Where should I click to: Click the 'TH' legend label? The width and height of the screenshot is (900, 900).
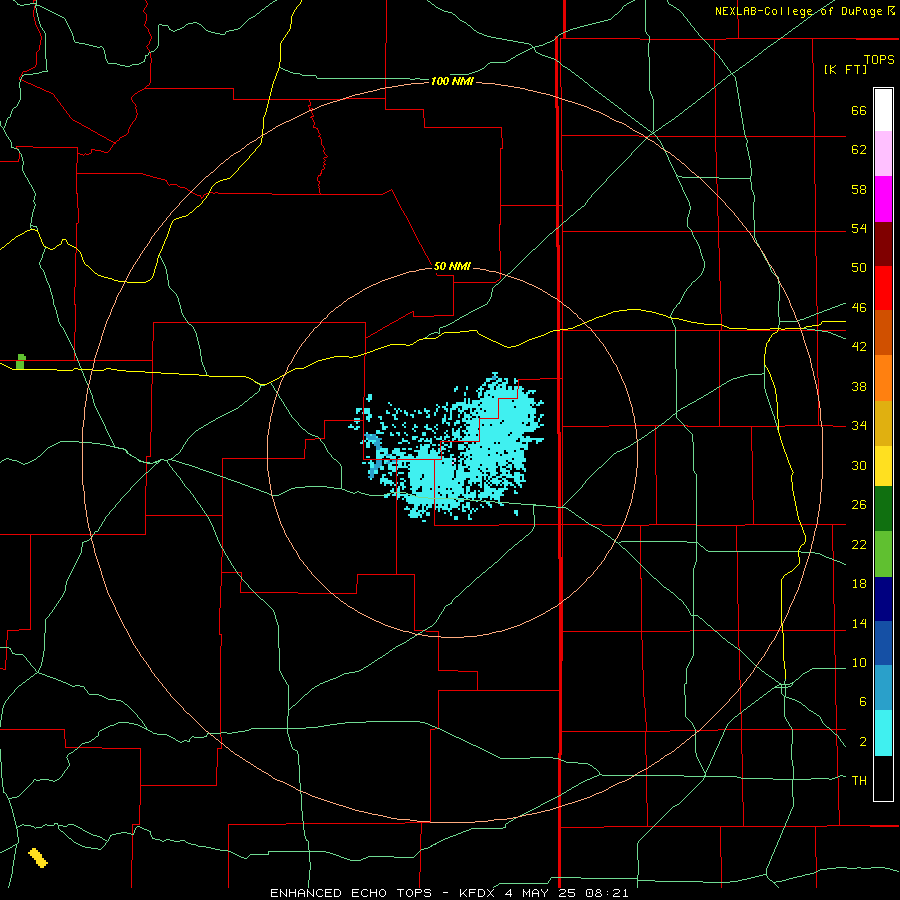point(859,781)
